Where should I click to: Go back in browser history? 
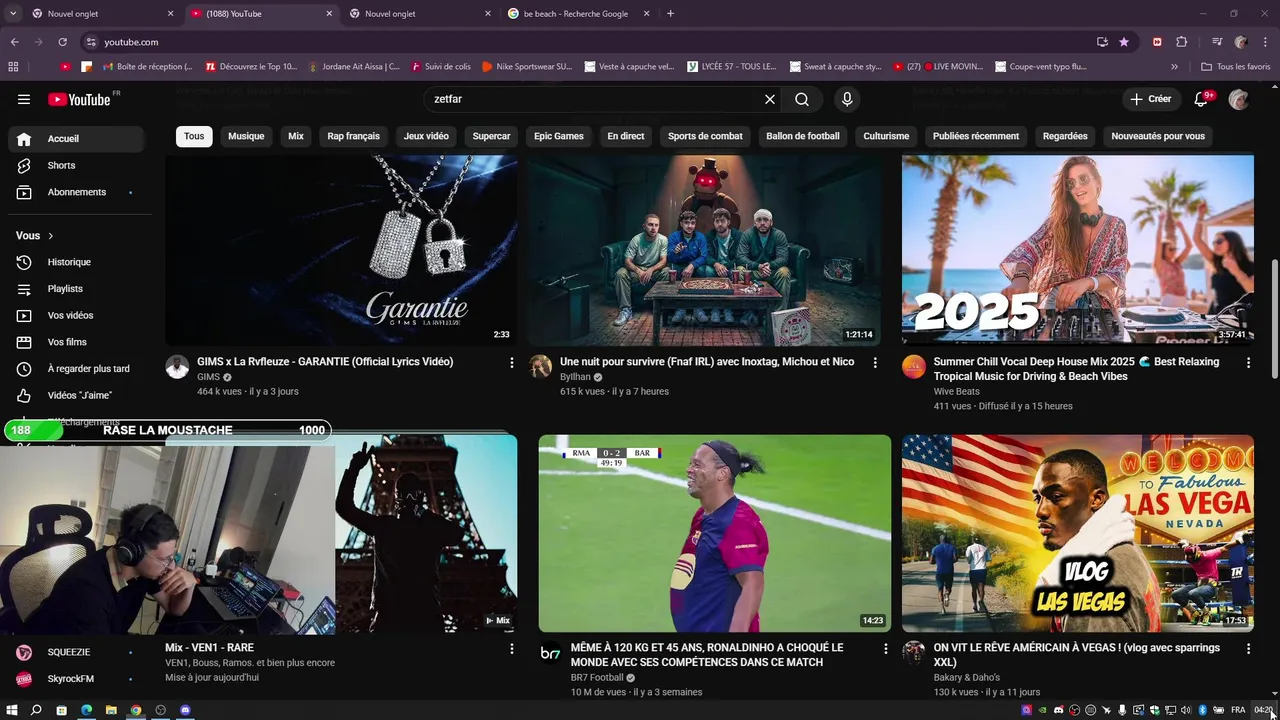tap(14, 42)
